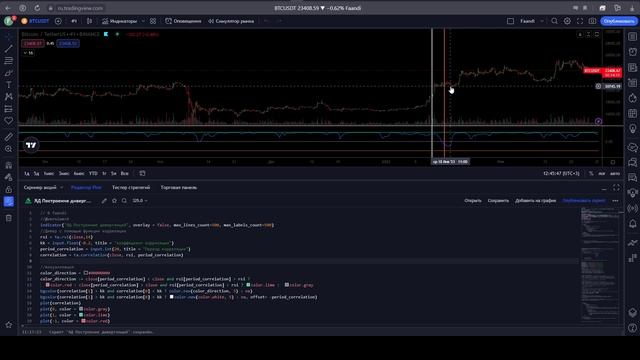This screenshot has width=640, height=360.
Task: Toggle magnet mode in left toolbar
Action: pyautogui.click(x=9, y=165)
